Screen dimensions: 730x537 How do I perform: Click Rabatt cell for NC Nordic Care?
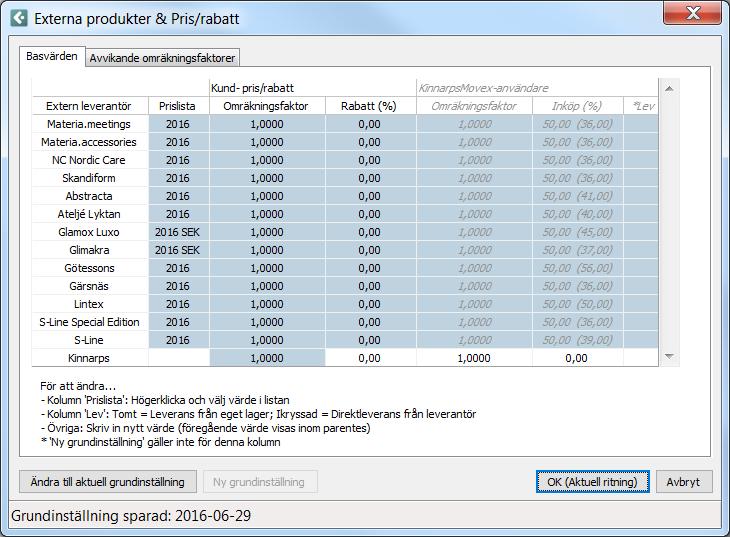click(370, 160)
